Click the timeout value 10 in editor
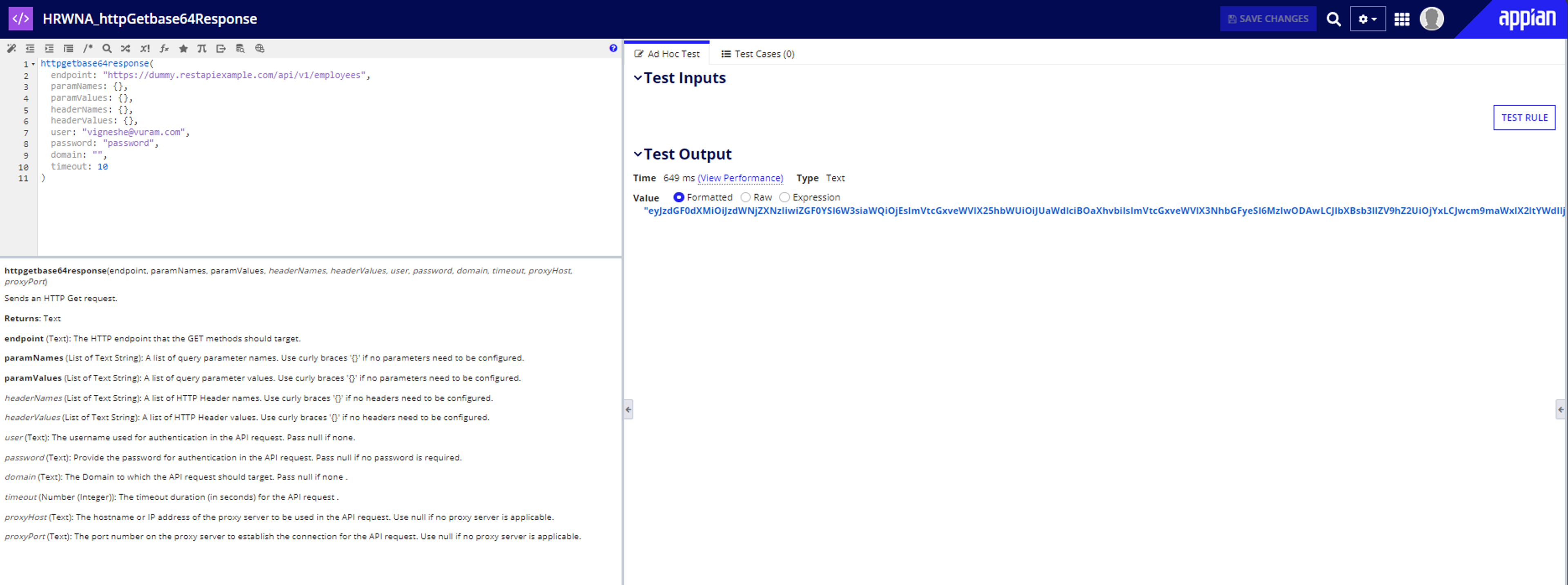Image resolution: width=1568 pixels, height=585 pixels. tap(102, 166)
